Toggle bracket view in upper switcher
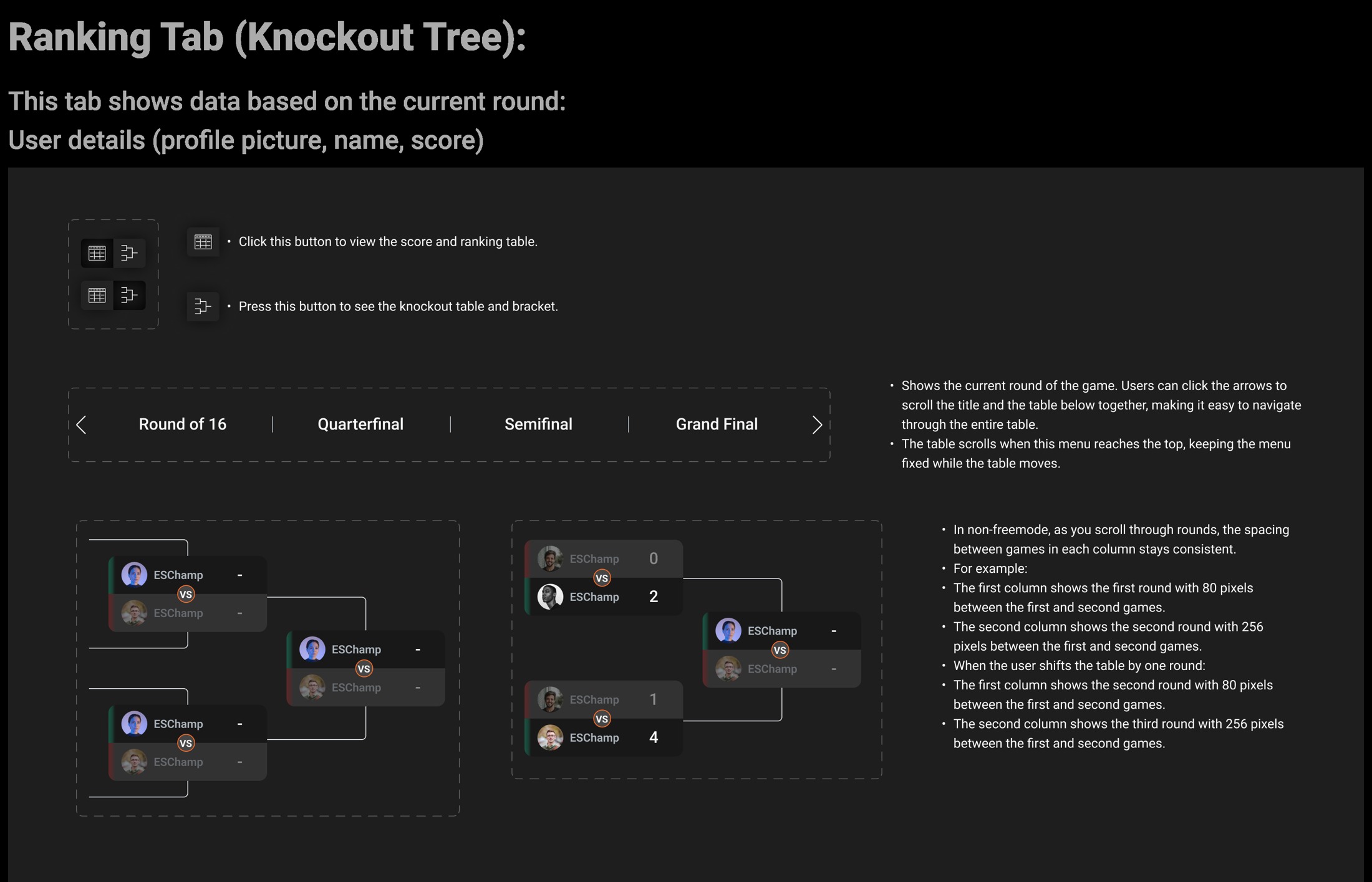 point(129,253)
